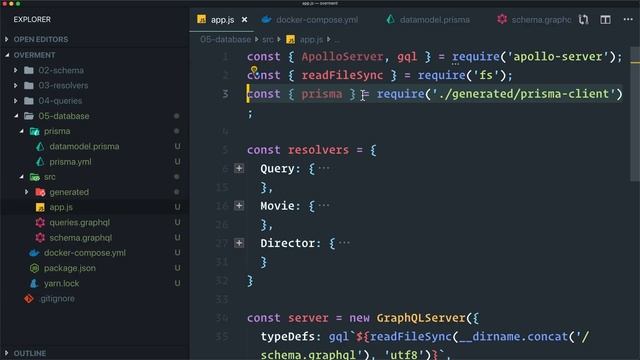640x360 pixels.
Task: Open .gitignore in the explorer
Action: click(57, 298)
